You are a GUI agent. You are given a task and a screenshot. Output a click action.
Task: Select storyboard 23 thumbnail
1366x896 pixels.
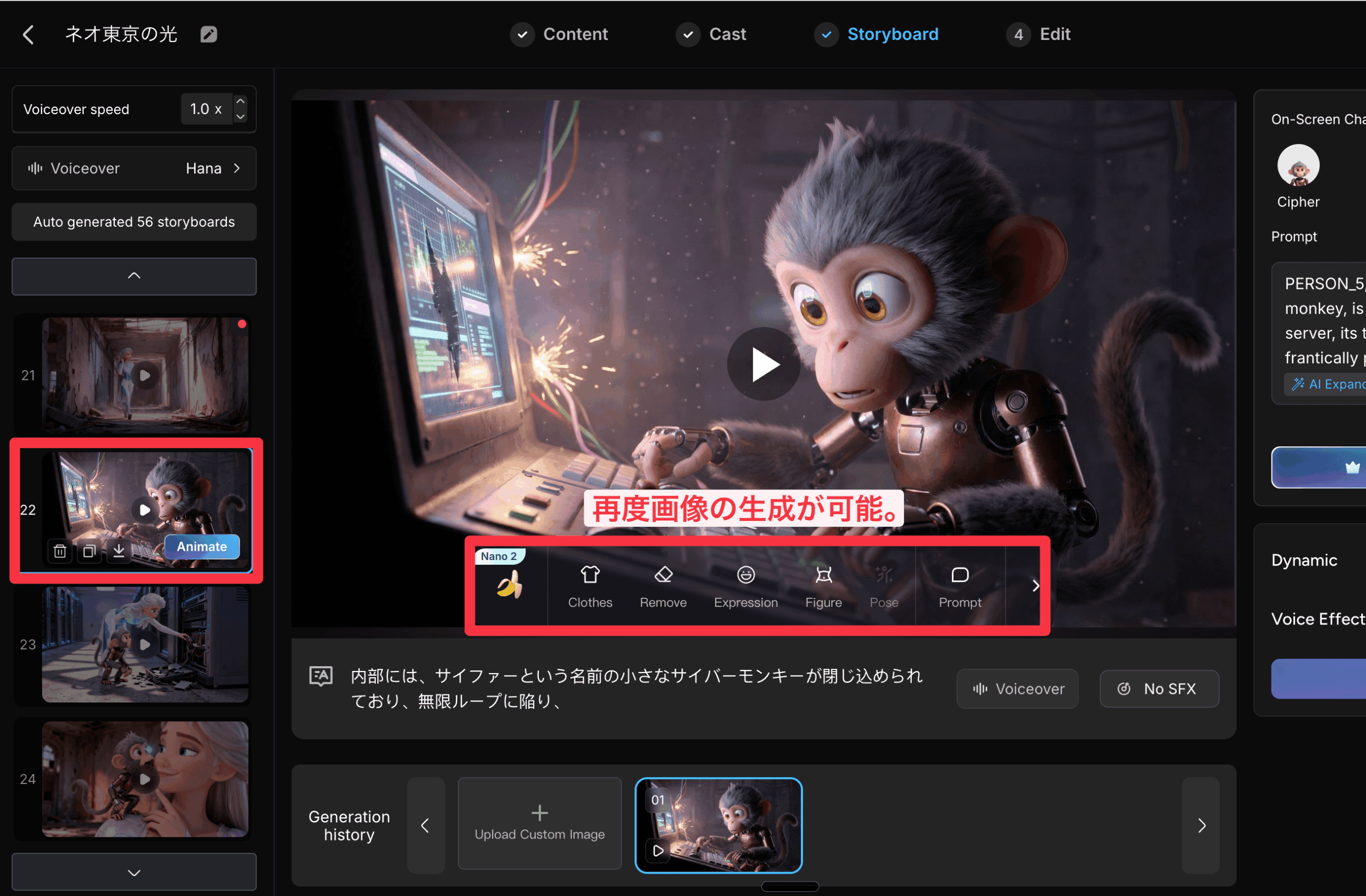click(x=145, y=645)
